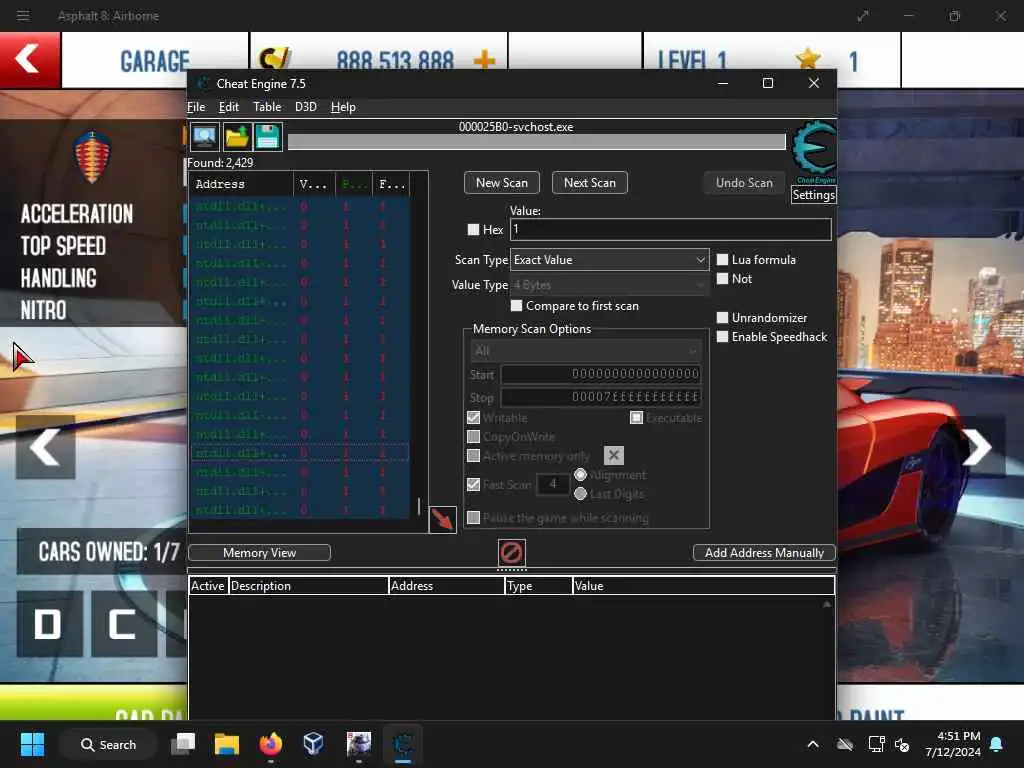The height and width of the screenshot is (768, 1024).
Task: Open the Windows Start menu
Action: point(32,744)
